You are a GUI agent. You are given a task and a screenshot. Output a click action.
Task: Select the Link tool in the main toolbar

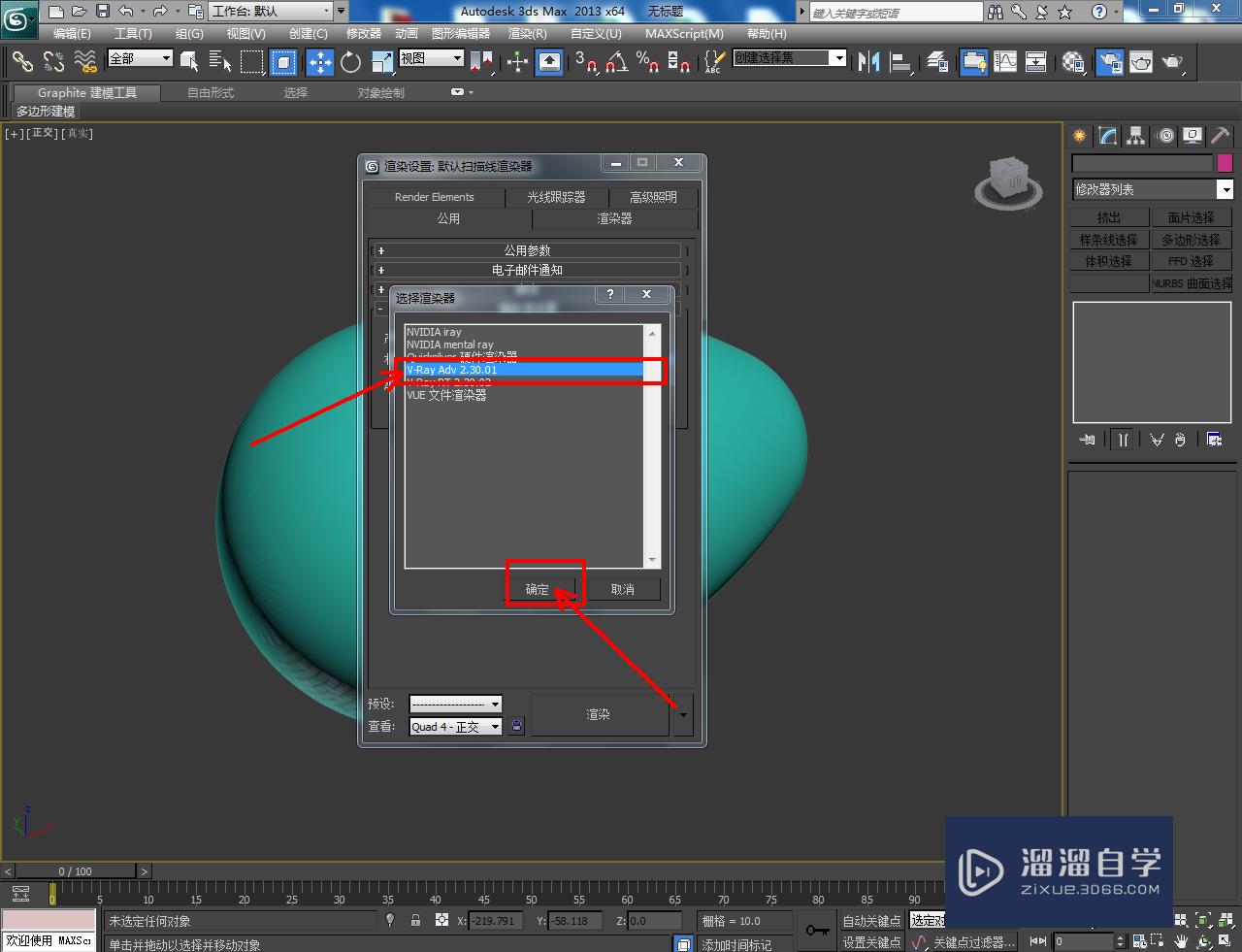coord(21,62)
